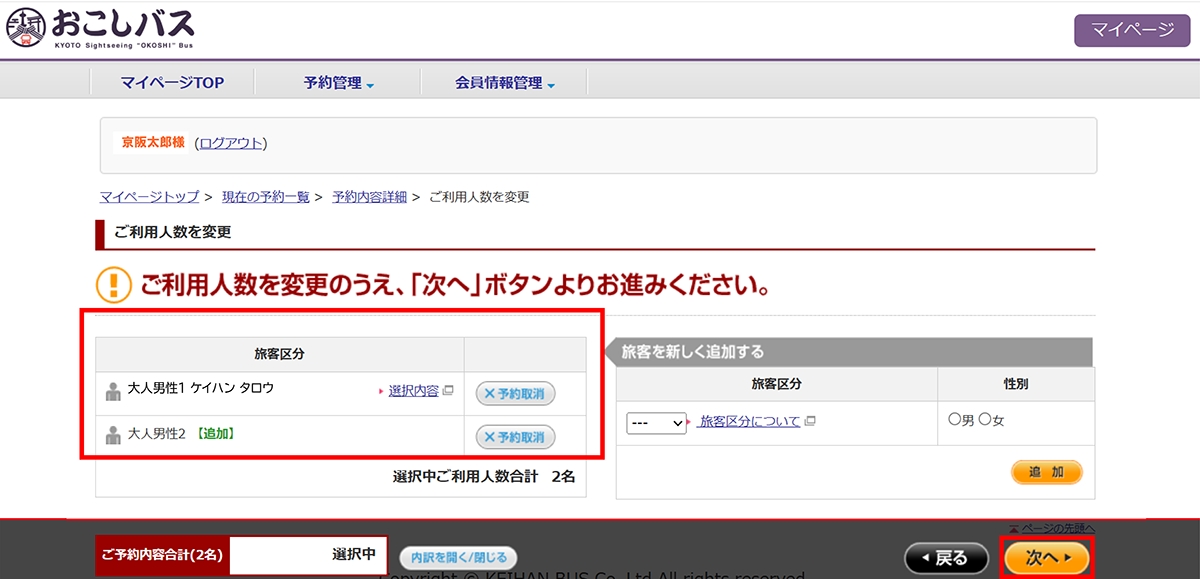Click external window icon after 選択内容
1200x579 pixels.
tap(448, 391)
